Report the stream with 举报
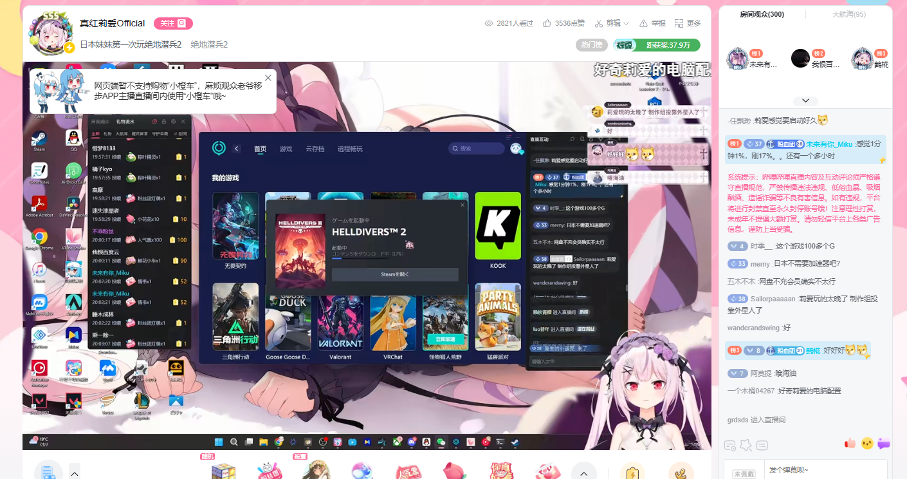 652,23
